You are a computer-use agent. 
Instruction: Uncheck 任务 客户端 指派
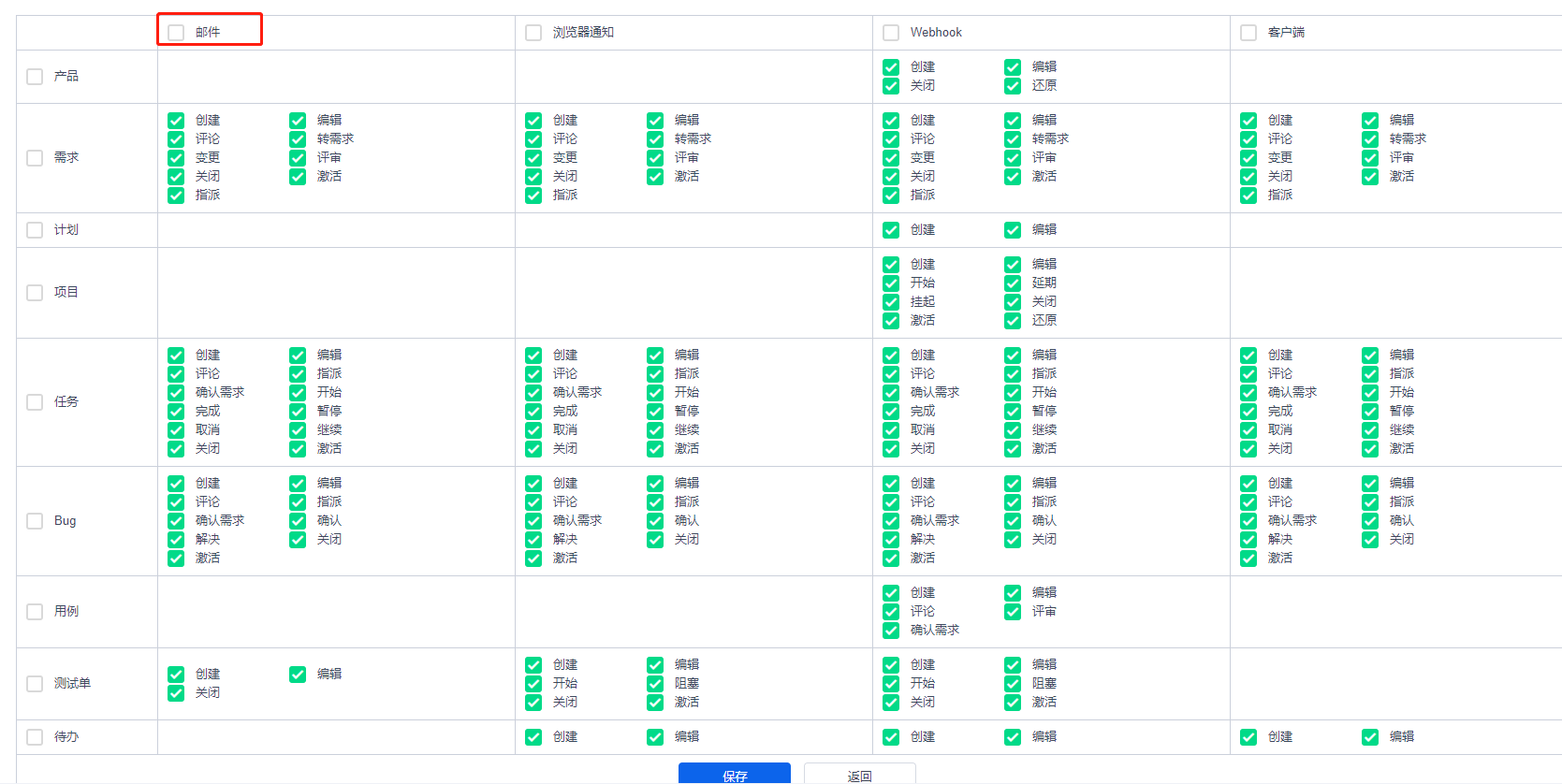(x=1370, y=374)
